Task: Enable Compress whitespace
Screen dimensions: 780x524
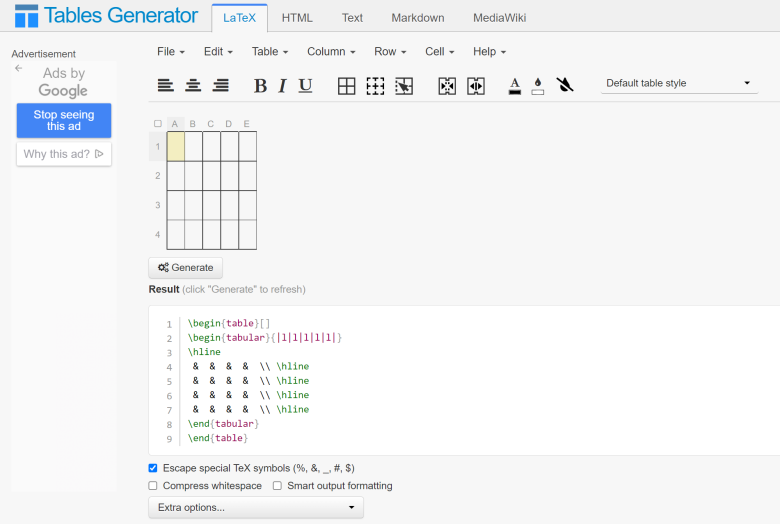Action: 153,486
